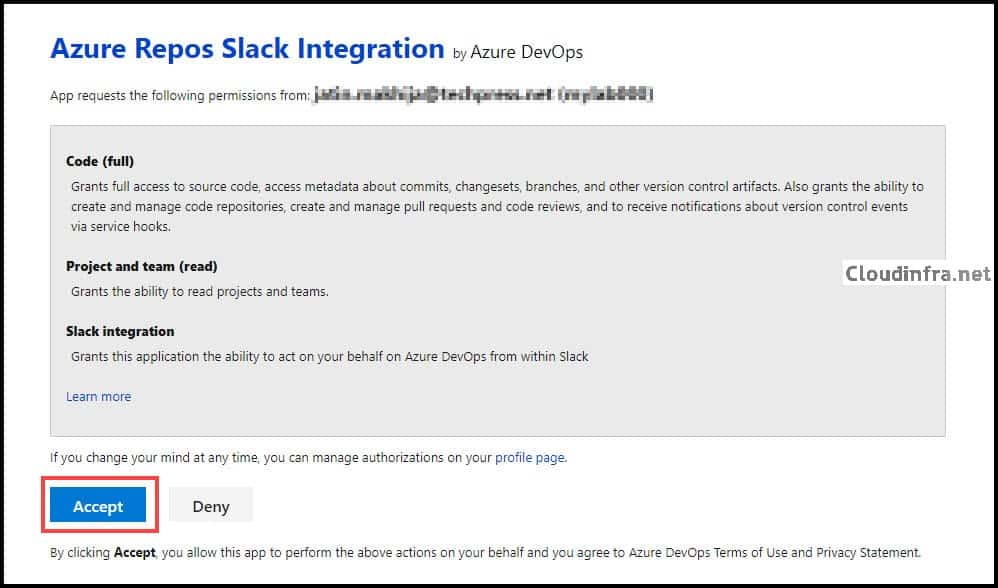
Task: Click the blue Accept button
Action: click(98, 506)
